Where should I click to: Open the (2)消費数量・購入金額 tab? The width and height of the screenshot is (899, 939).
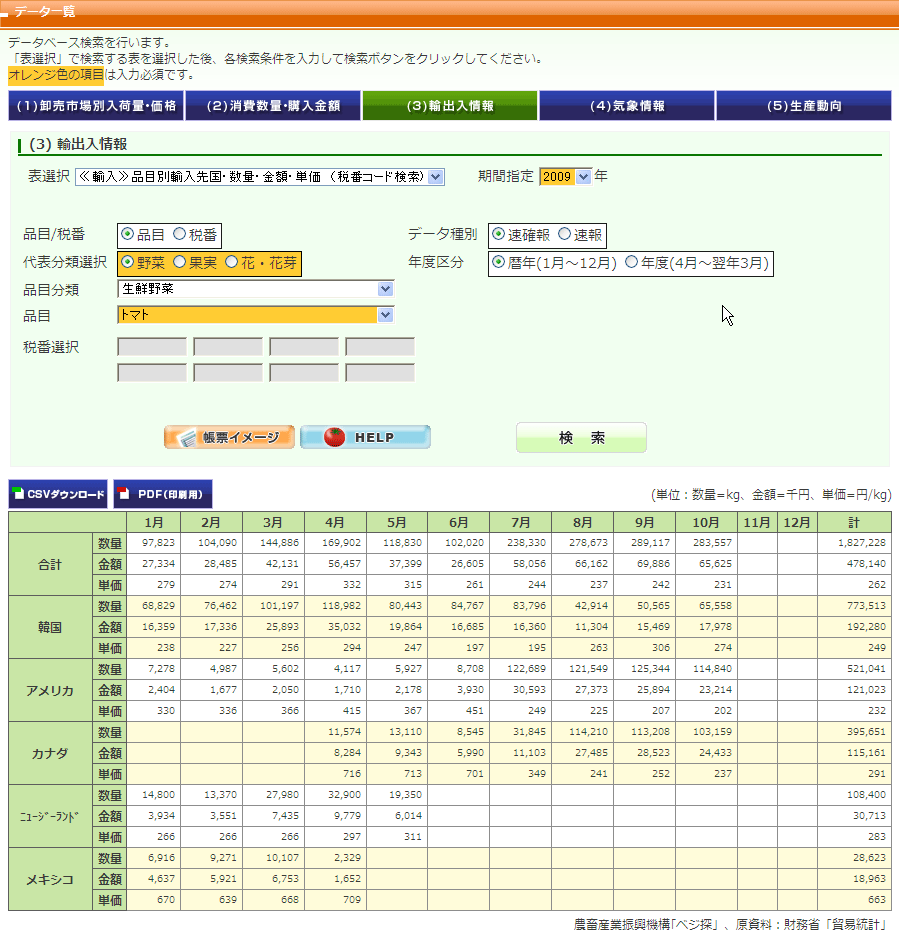[273, 106]
